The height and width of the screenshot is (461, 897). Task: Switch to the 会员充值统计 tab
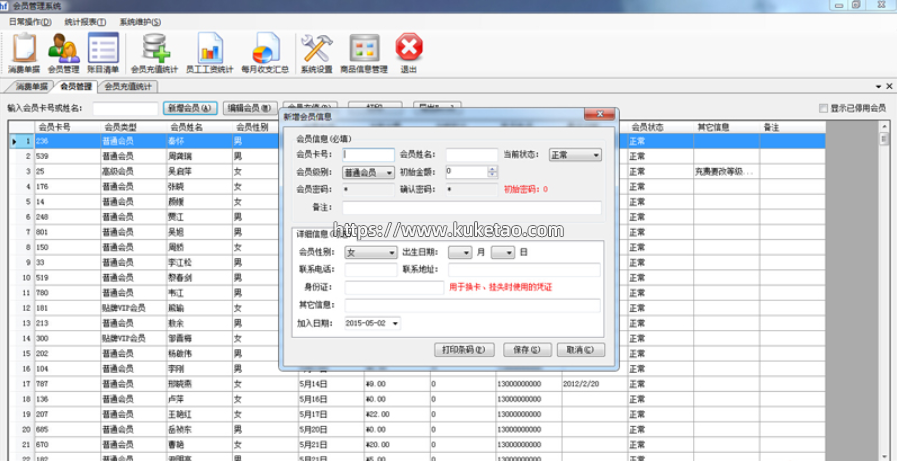click(x=128, y=87)
